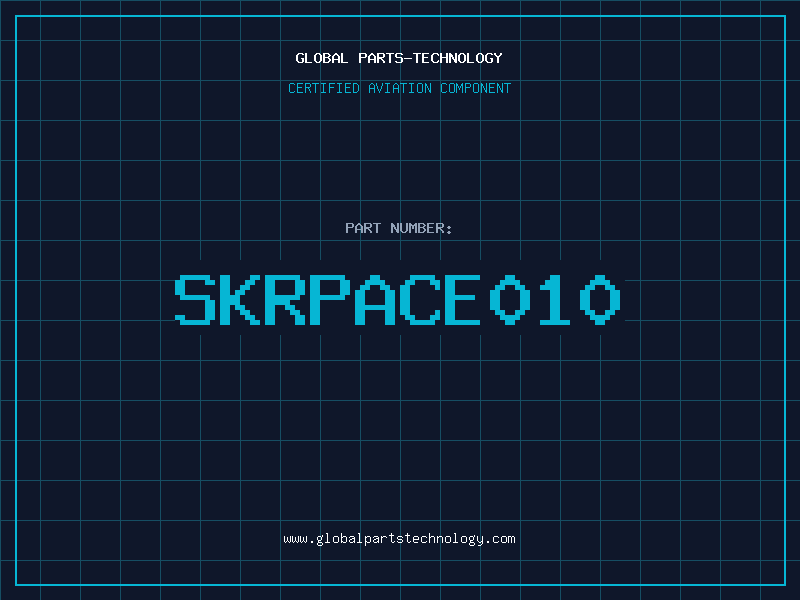Click the letter S in the part number
The height and width of the screenshot is (600, 800).
[x=195, y=300]
